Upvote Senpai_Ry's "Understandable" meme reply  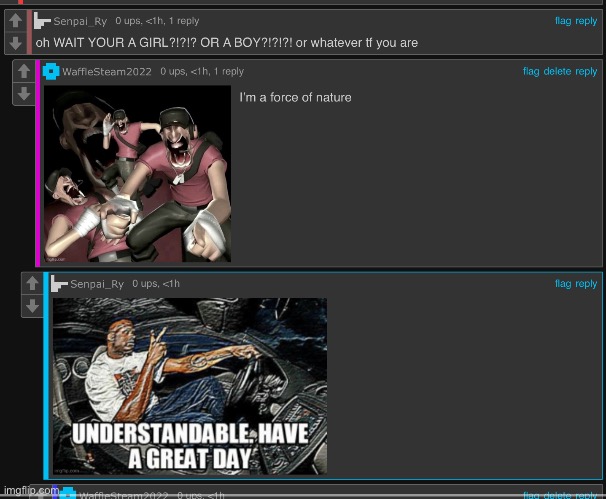pos(32,283)
